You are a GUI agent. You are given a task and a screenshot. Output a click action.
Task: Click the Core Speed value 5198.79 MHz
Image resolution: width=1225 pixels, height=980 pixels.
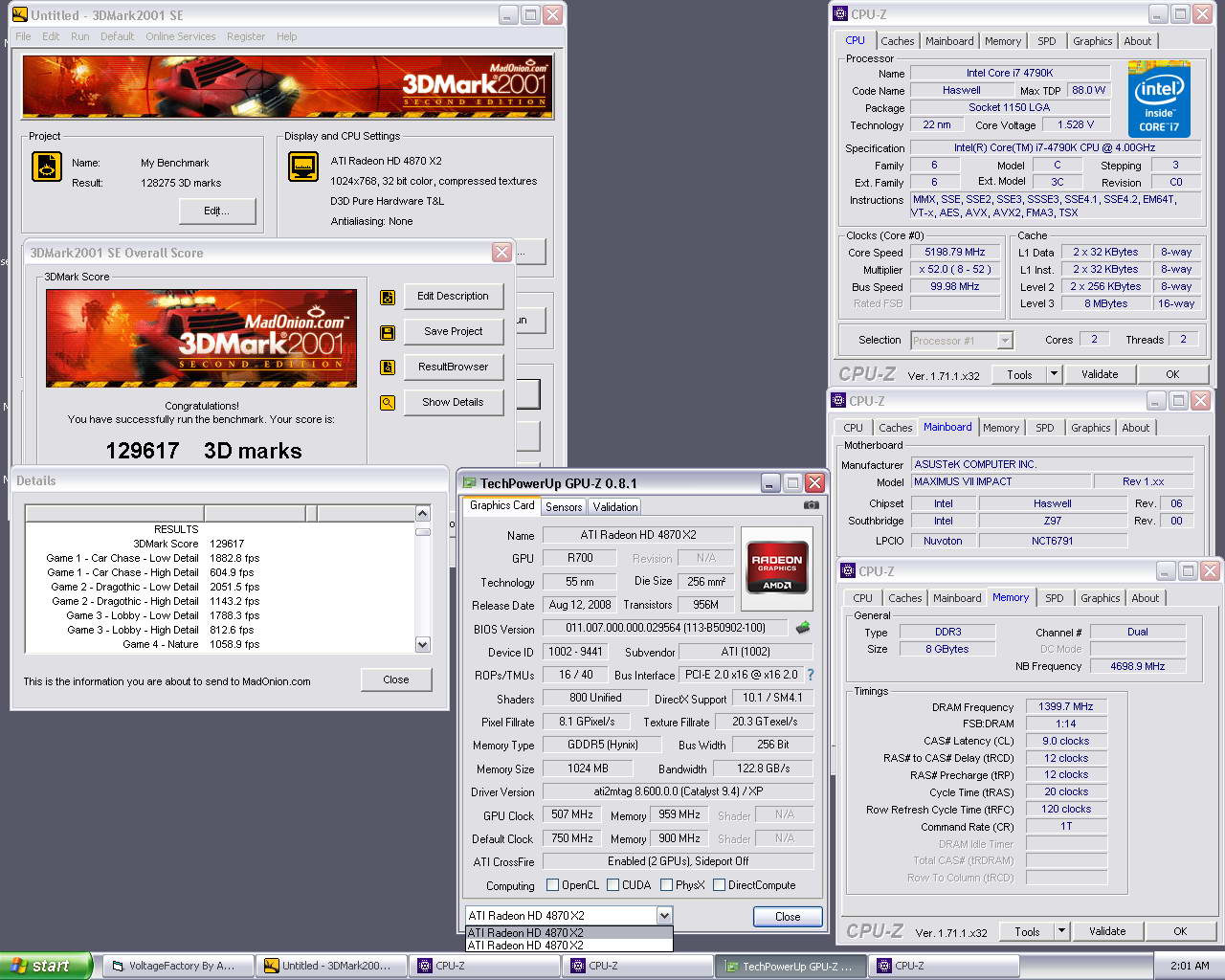point(954,252)
